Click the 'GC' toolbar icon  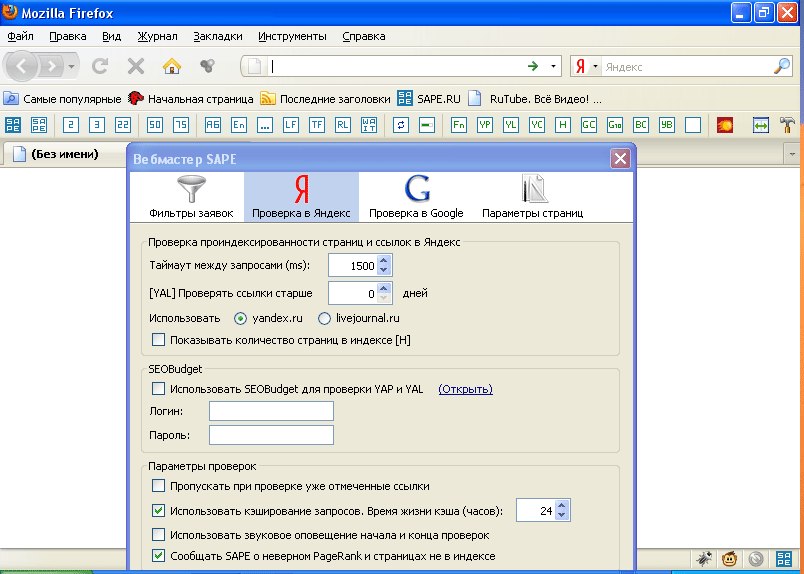tap(589, 125)
